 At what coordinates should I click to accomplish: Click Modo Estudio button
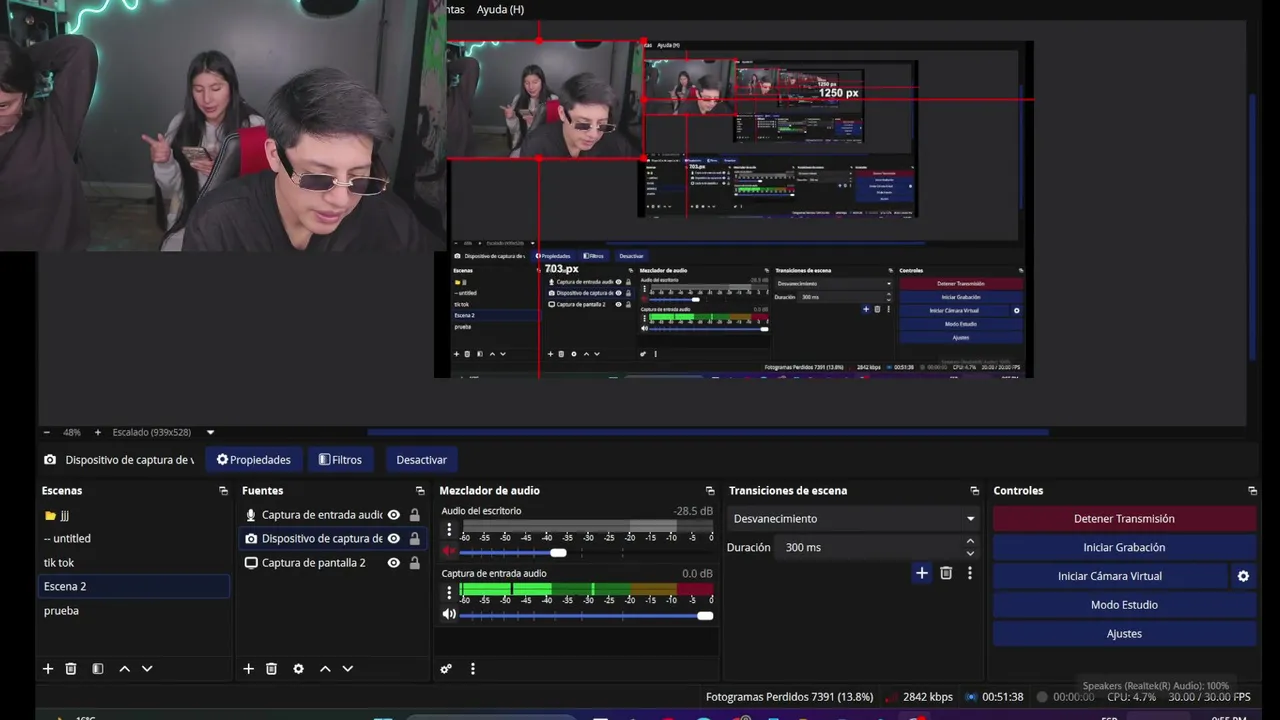(1124, 605)
